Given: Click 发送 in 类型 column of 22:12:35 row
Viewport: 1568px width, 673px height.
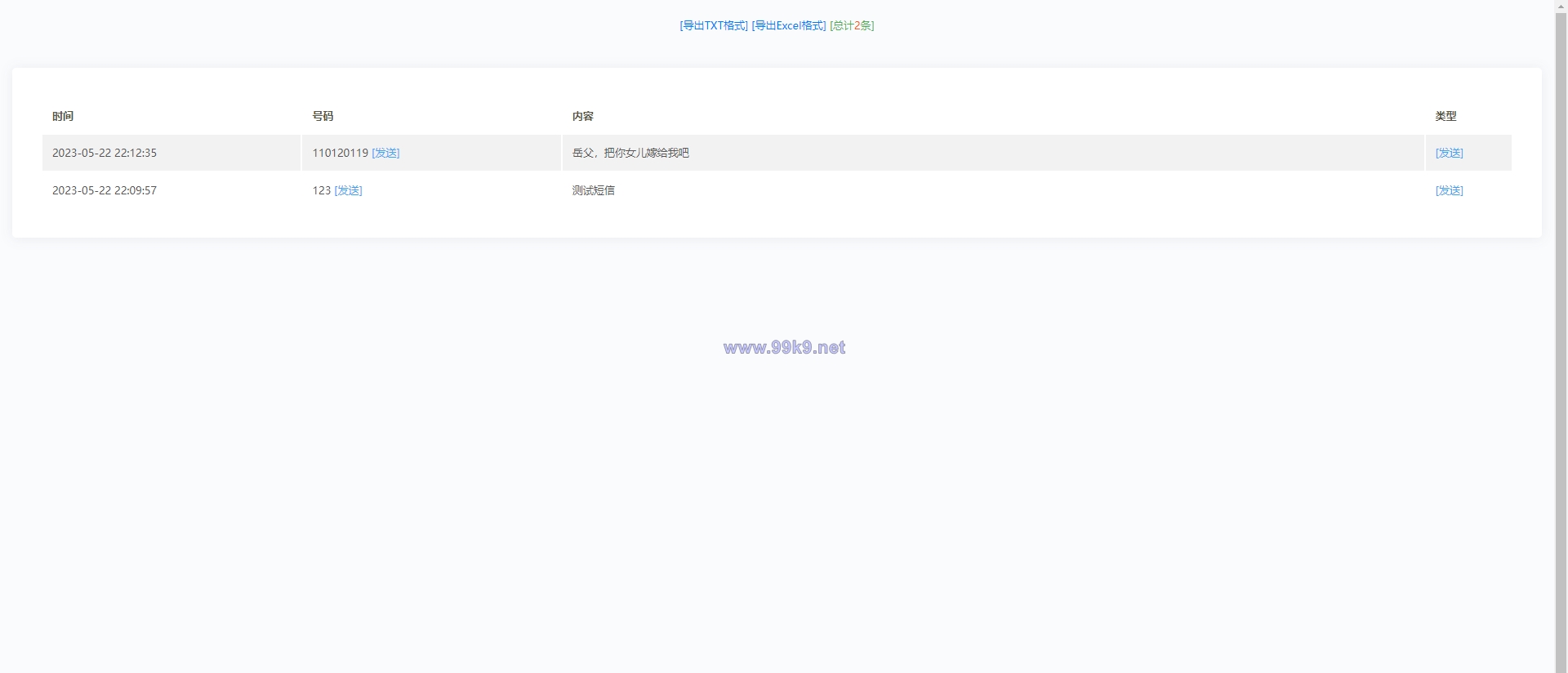Looking at the screenshot, I should tap(1449, 153).
